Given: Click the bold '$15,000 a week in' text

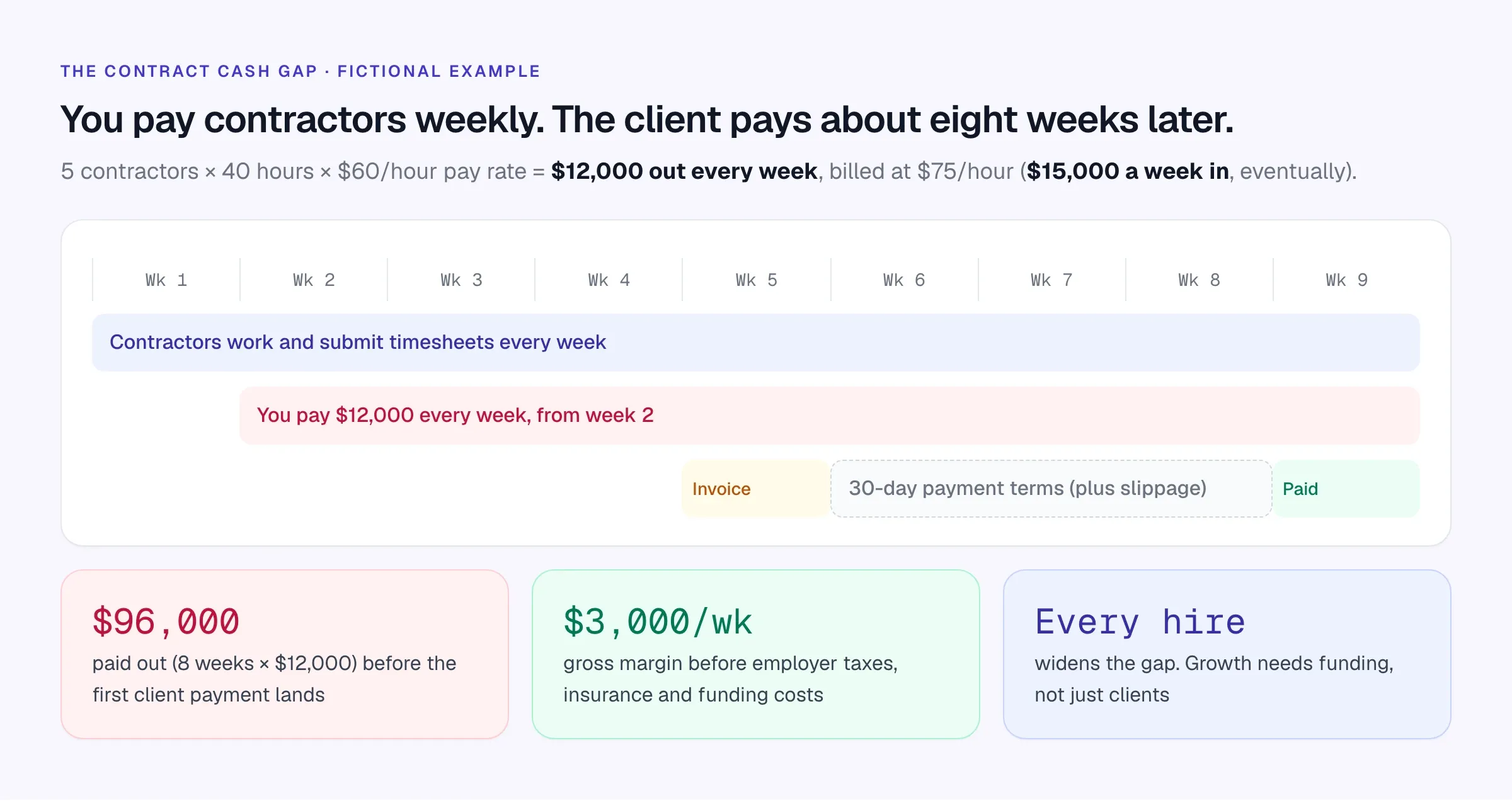Looking at the screenshot, I should pos(1128,171).
